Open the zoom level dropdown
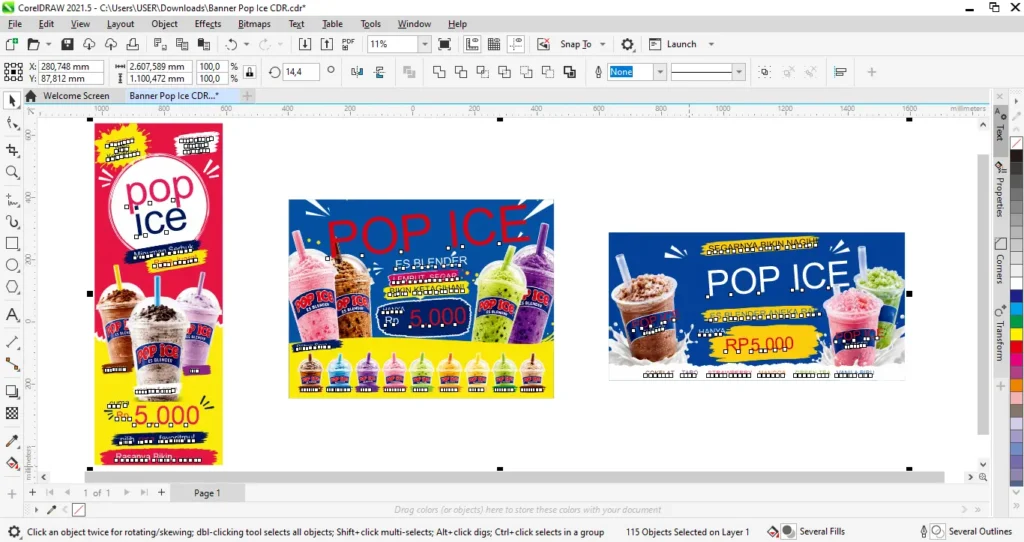 (424, 44)
